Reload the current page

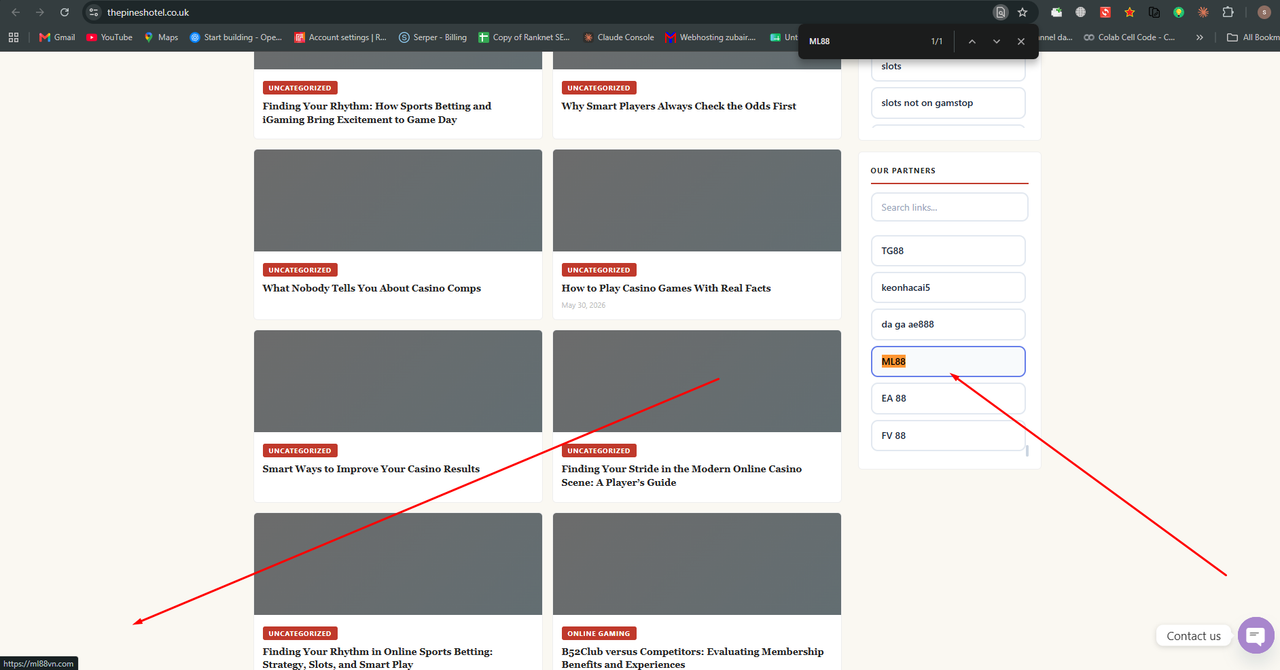click(x=65, y=12)
